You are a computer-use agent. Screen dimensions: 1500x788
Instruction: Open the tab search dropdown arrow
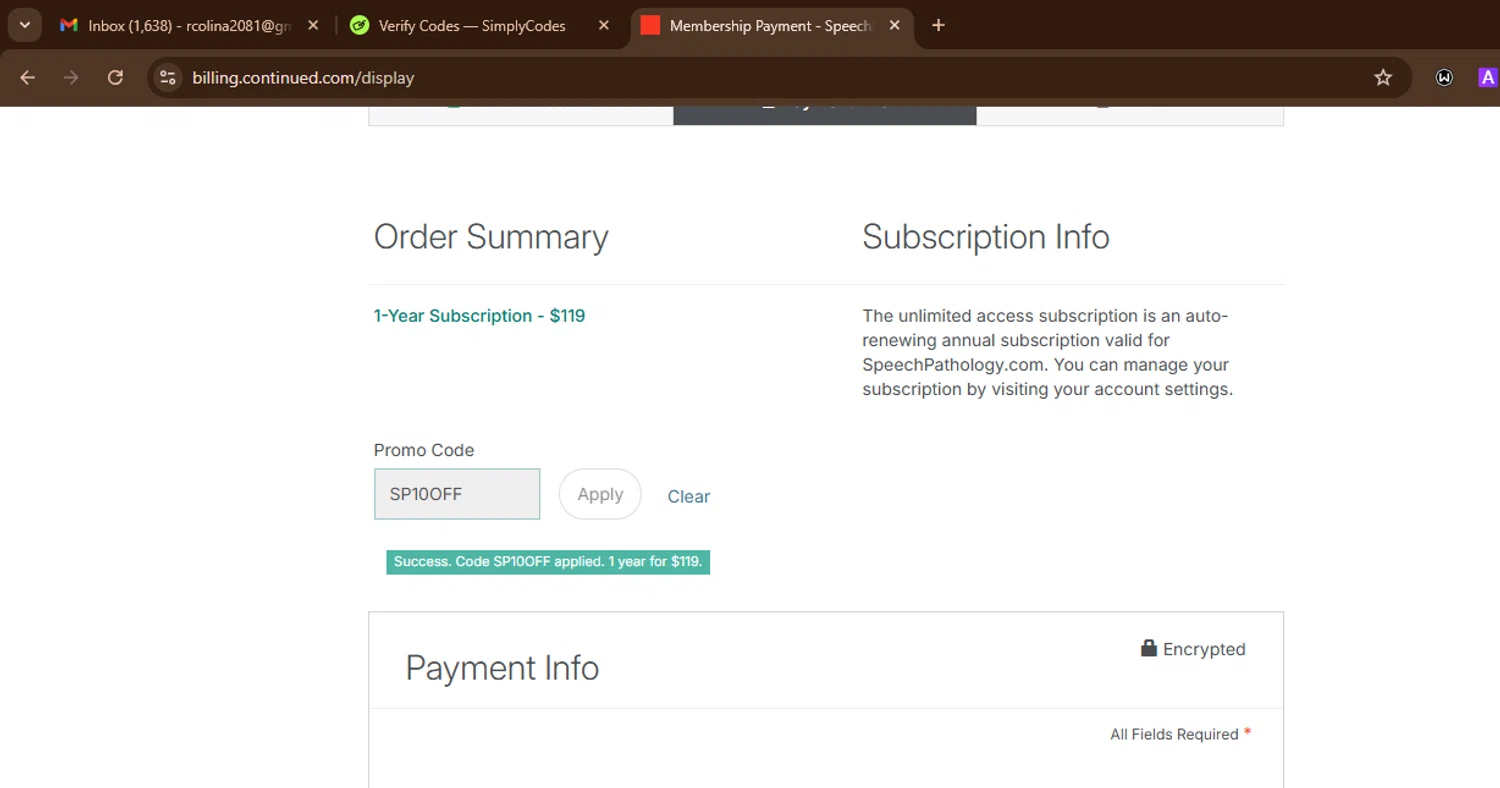point(24,25)
